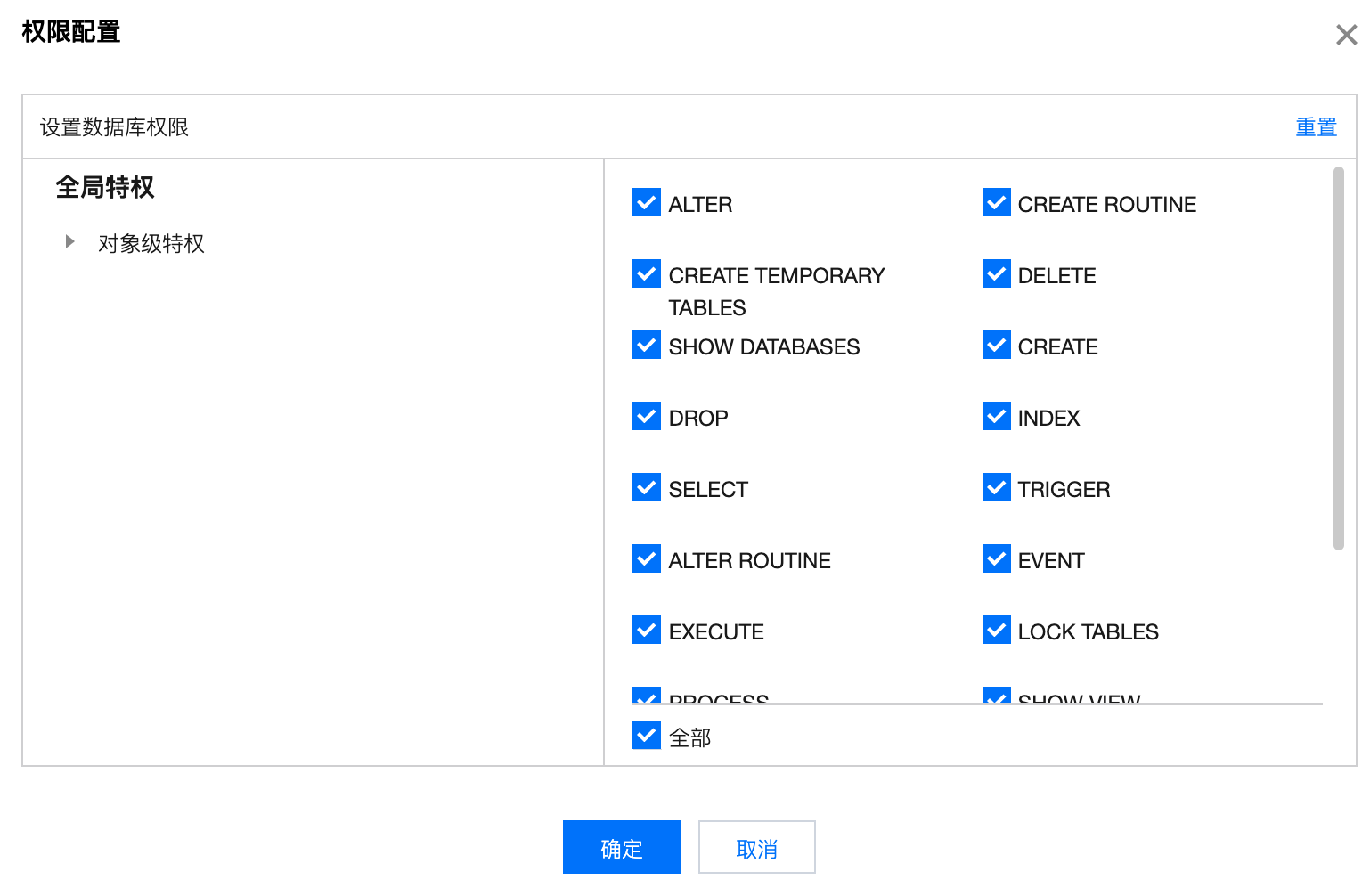Disable CREATE TEMPORARY TABLES privilege
This screenshot has width=1370, height=896.
pos(647,274)
